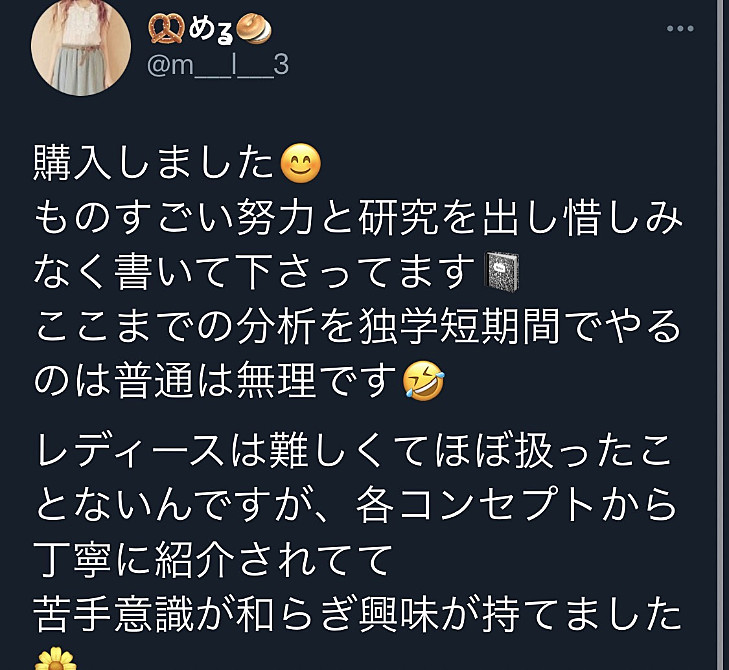Click the line 丁寧に紹介されてて
The width and height of the screenshot is (729, 670).
point(213,560)
